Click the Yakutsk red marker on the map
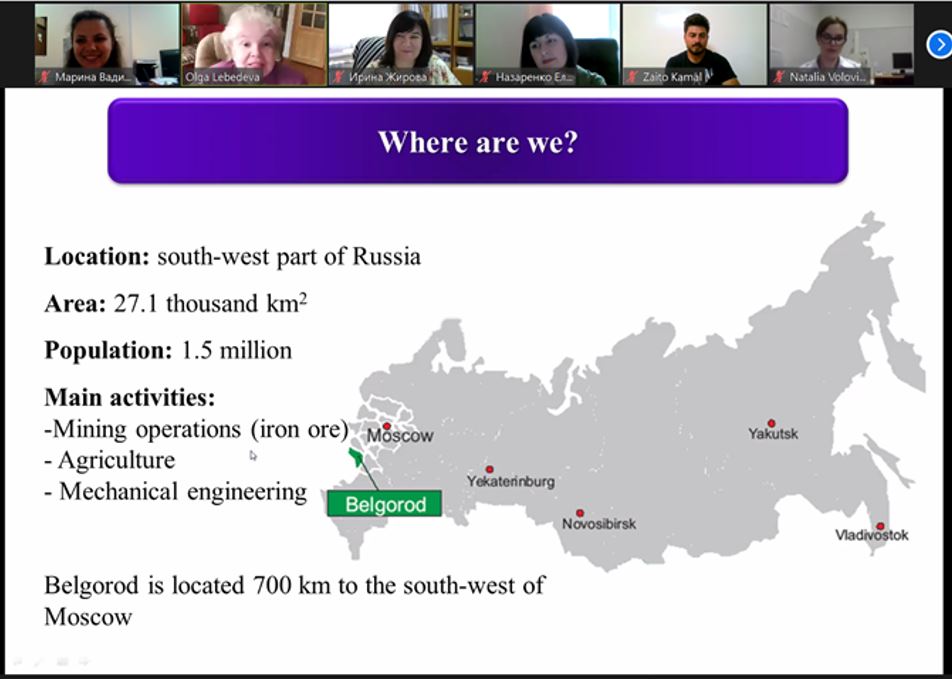The image size is (952, 679). [x=771, y=424]
